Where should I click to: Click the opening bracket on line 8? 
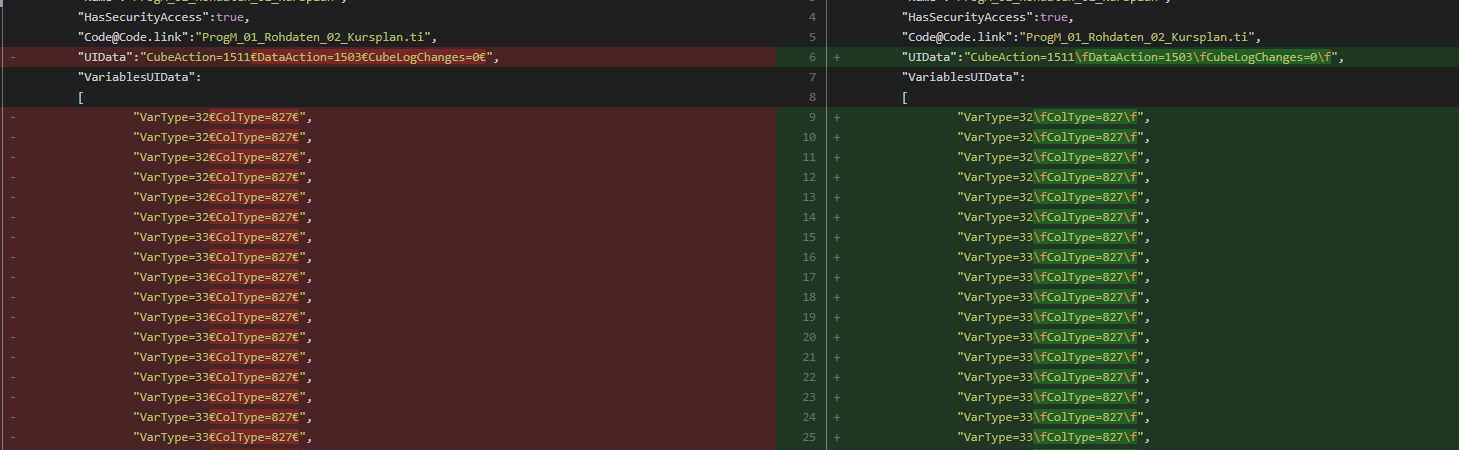[905, 97]
